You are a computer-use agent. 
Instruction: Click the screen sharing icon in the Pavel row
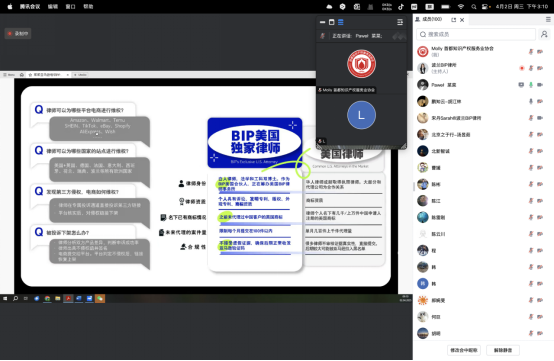click(521, 85)
